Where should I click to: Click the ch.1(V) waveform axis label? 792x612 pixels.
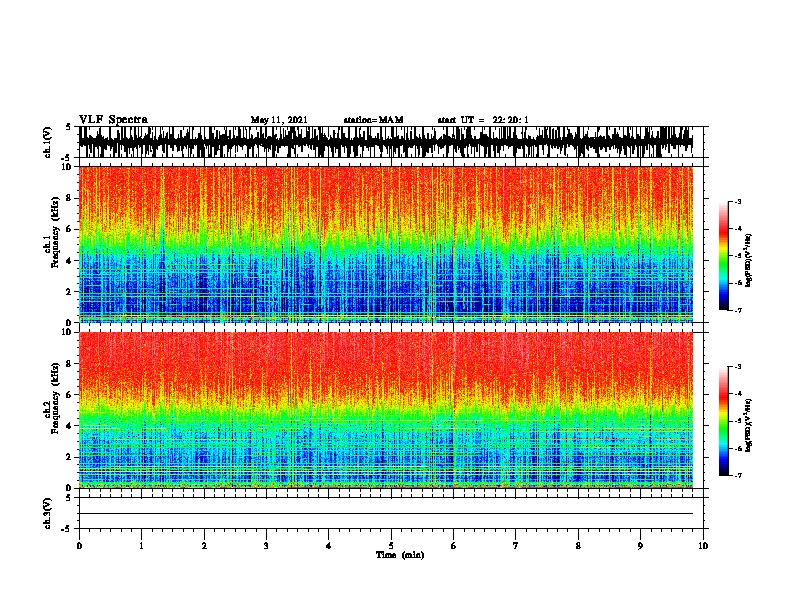tap(47, 142)
